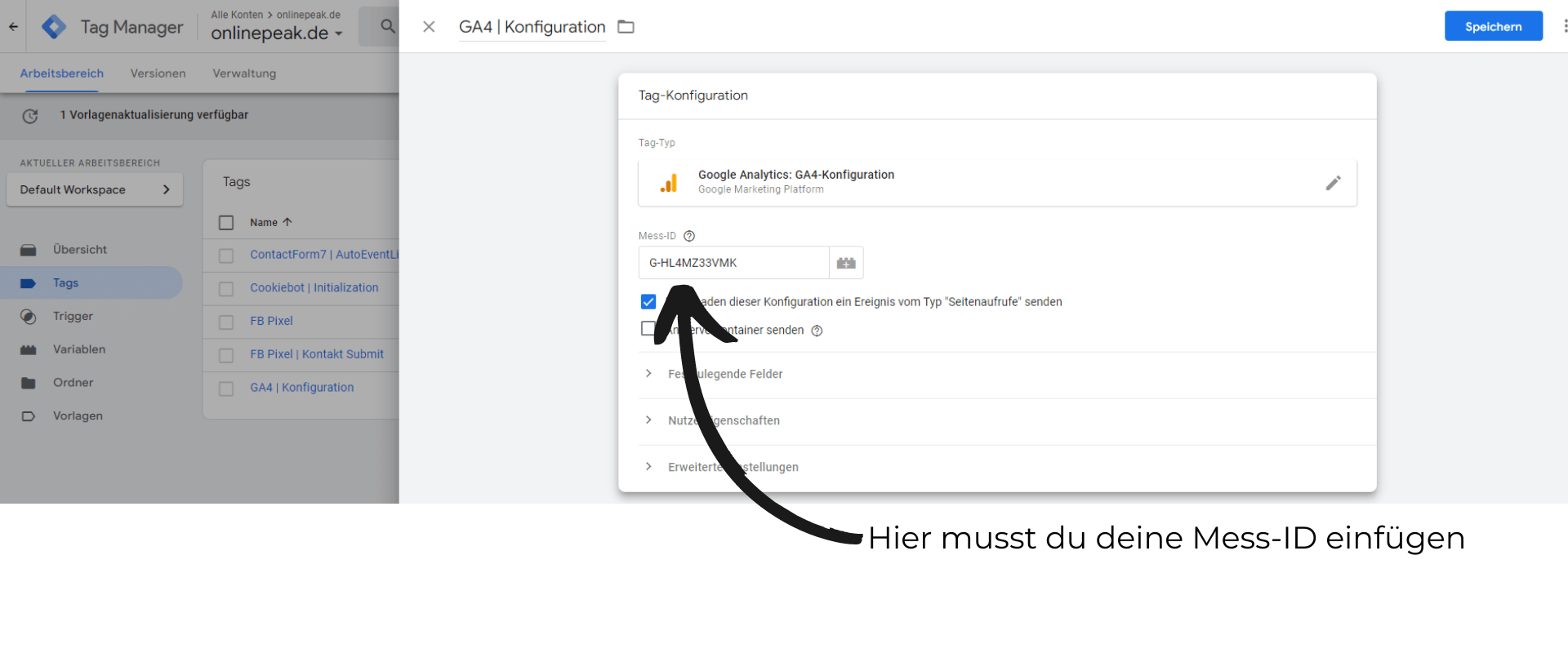Open Mess-ID help question mark
1568x653 pixels.
[689, 236]
